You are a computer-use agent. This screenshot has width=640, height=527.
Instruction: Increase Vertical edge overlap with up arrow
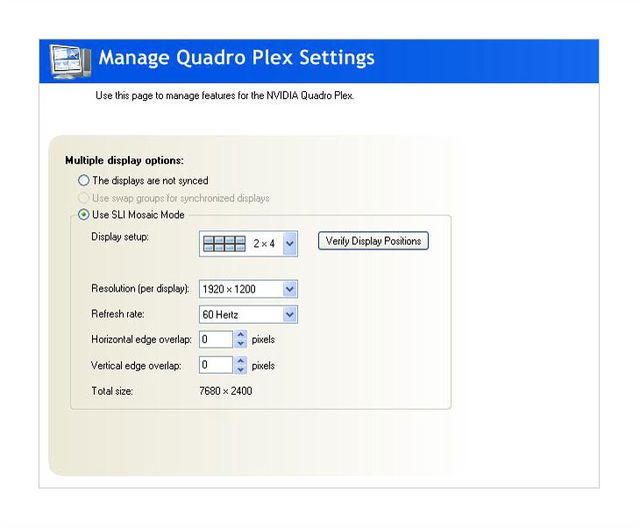241,360
